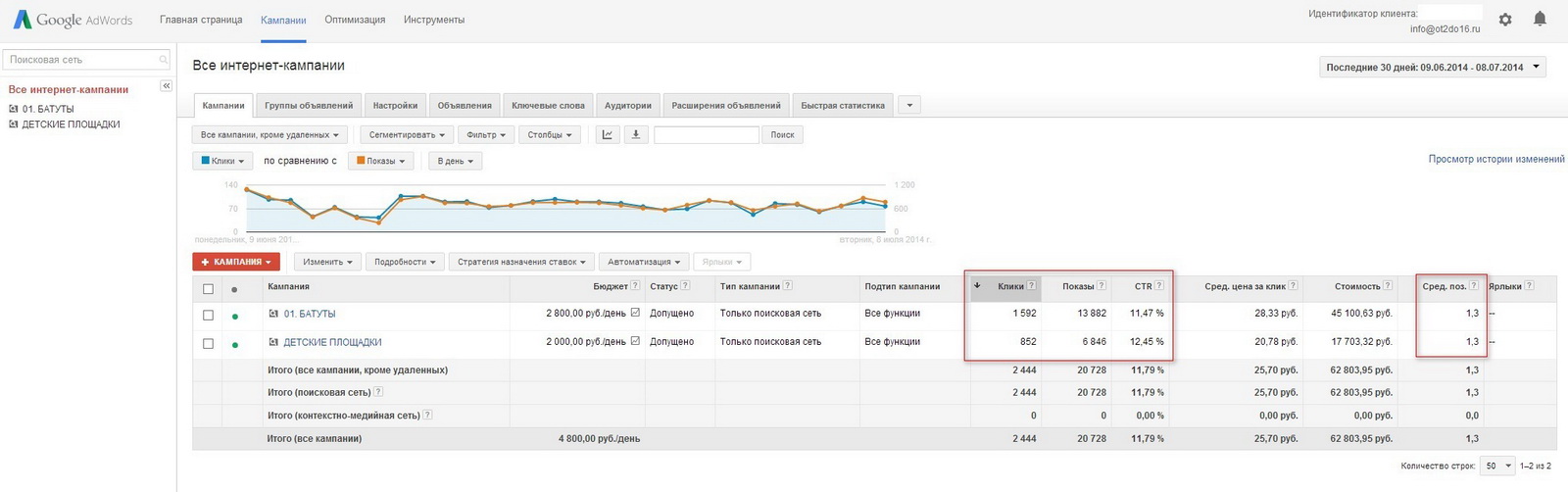1568x492 pixels.
Task: Open ДЕТСКИЕ ПЛОЩАДКИ campaign link in table
Action: 332,342
